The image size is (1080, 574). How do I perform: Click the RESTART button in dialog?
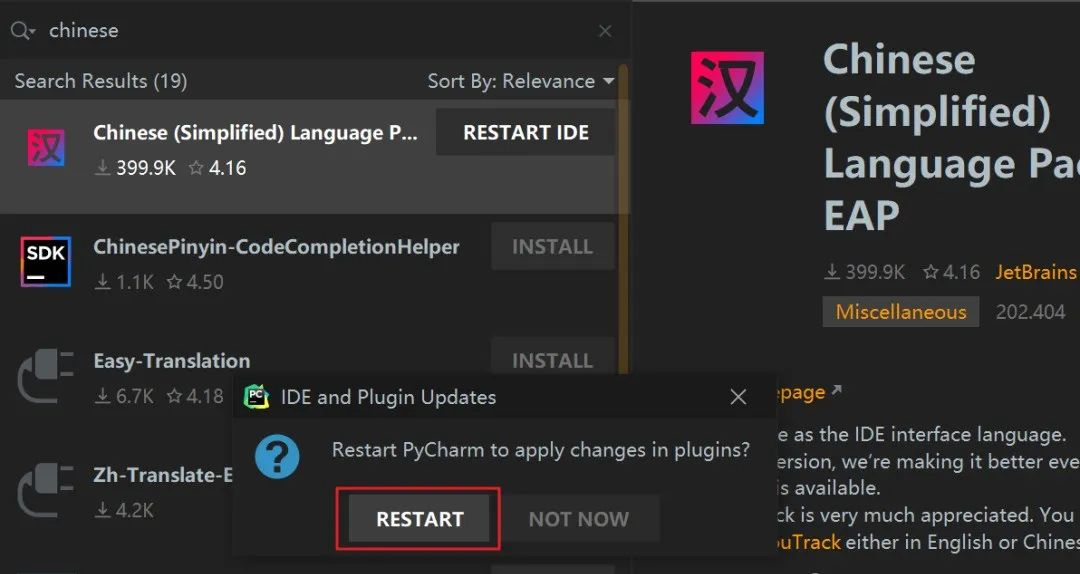coord(419,518)
